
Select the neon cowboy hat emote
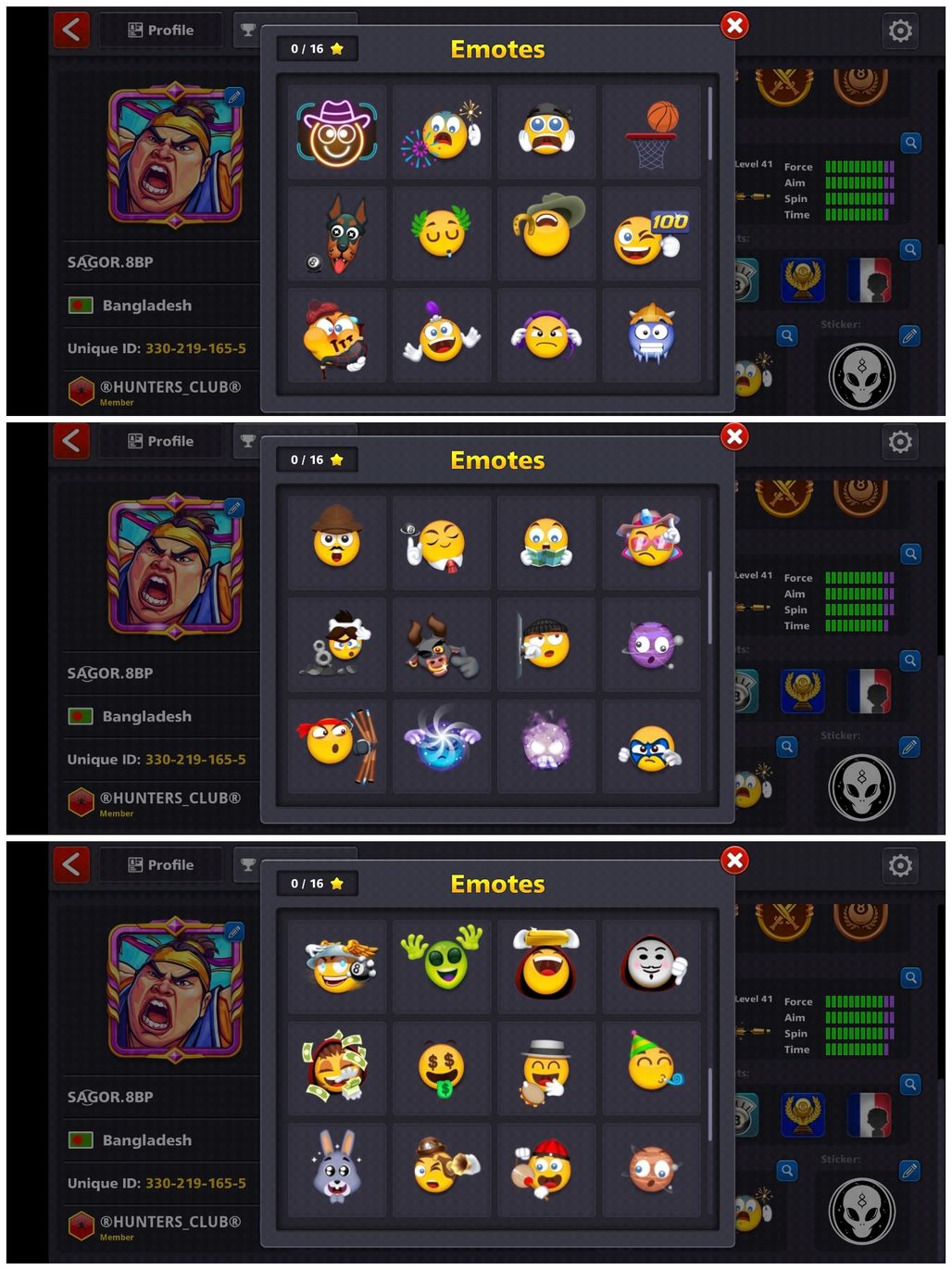[x=337, y=133]
